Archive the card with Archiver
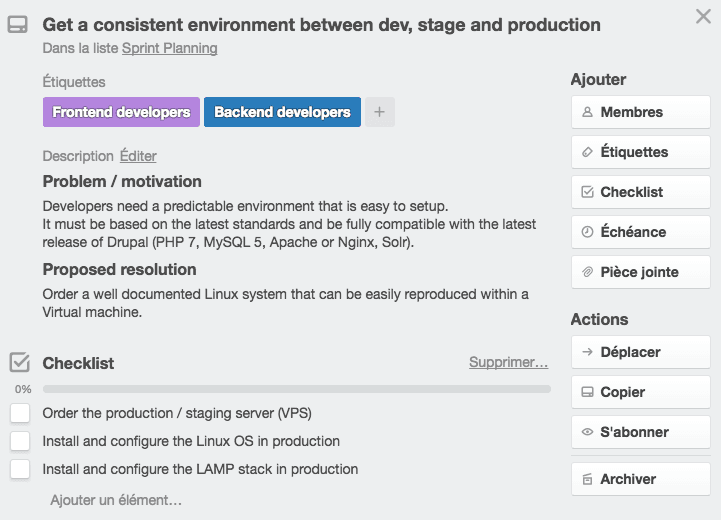 (640, 479)
